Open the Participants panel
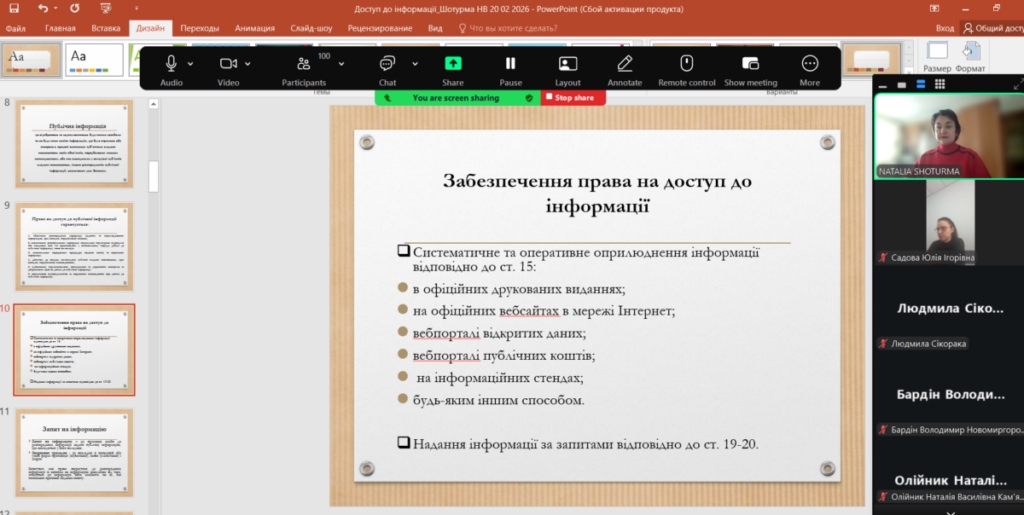Viewport: 1024px width, 515px height. tap(304, 64)
